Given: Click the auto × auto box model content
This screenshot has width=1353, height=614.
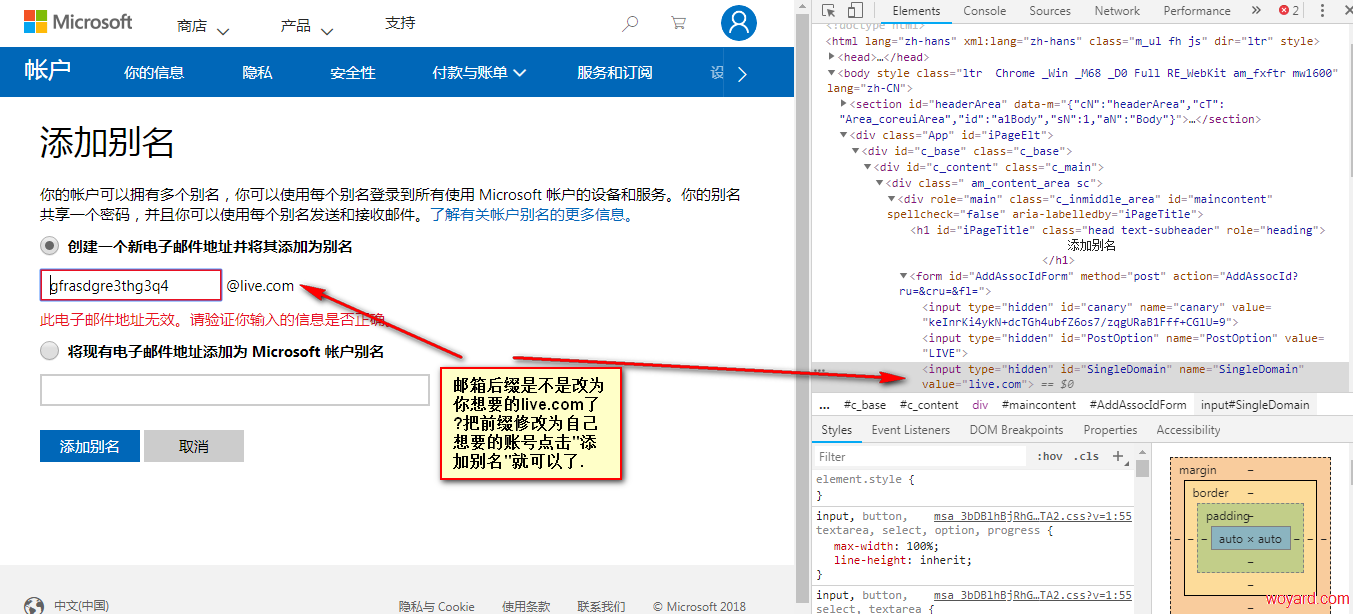Looking at the screenshot, I should [x=1250, y=539].
